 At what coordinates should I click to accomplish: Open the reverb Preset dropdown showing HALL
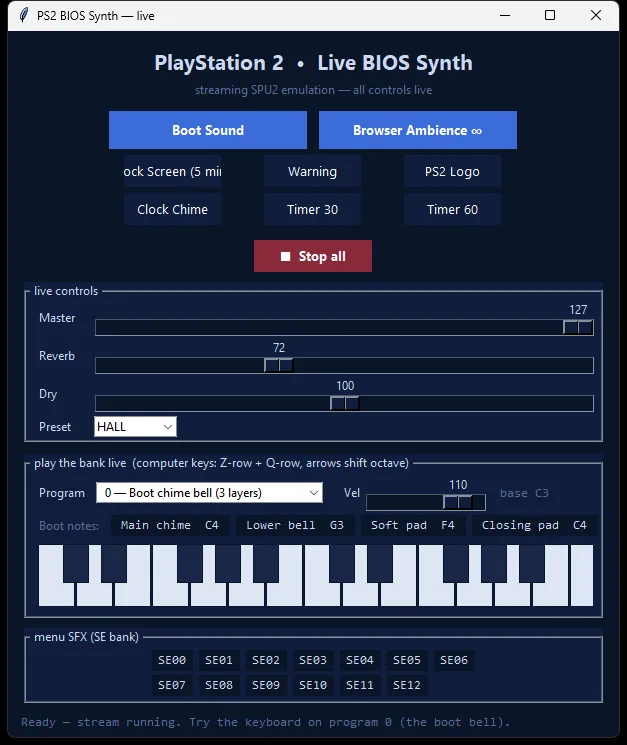[135, 427]
